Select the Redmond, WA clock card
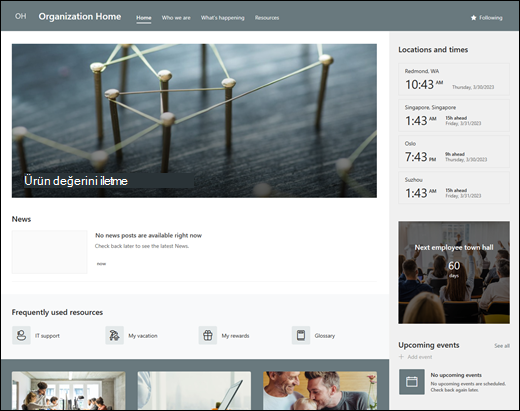The image size is (520, 411). coord(454,79)
